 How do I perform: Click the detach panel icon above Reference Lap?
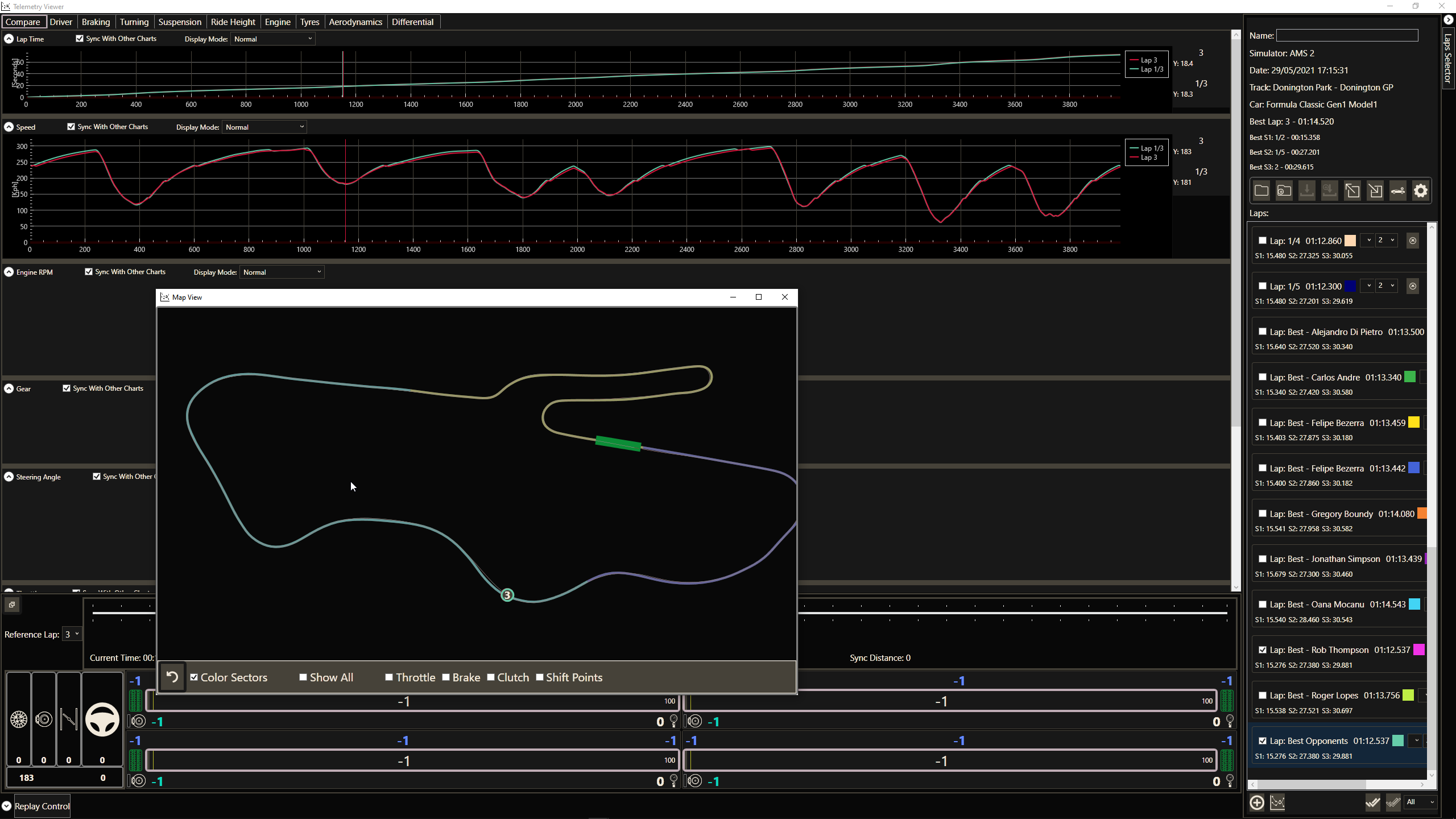point(12,605)
